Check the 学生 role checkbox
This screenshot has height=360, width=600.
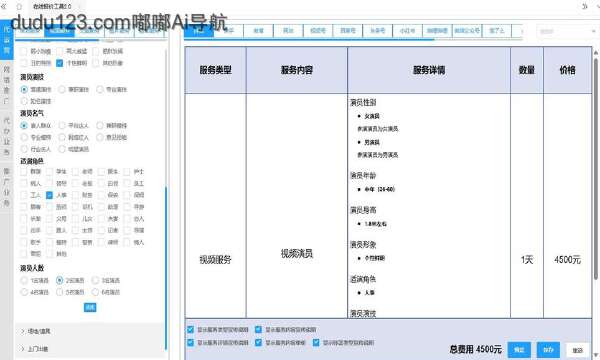tap(49, 172)
